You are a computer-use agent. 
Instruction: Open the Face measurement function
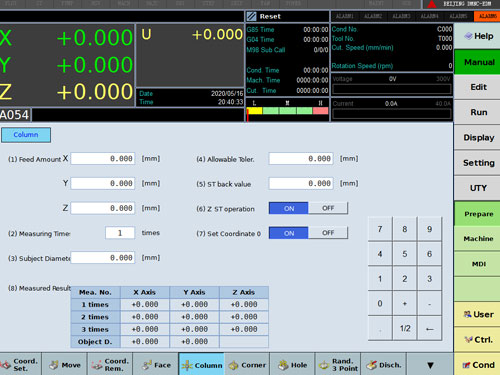[156, 364]
